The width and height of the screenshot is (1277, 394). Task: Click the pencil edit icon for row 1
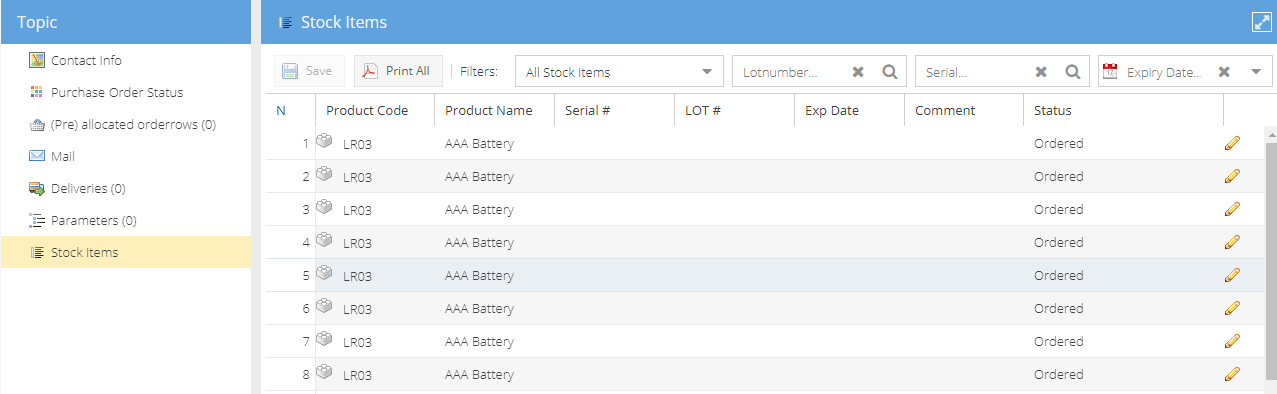[x=1232, y=143]
